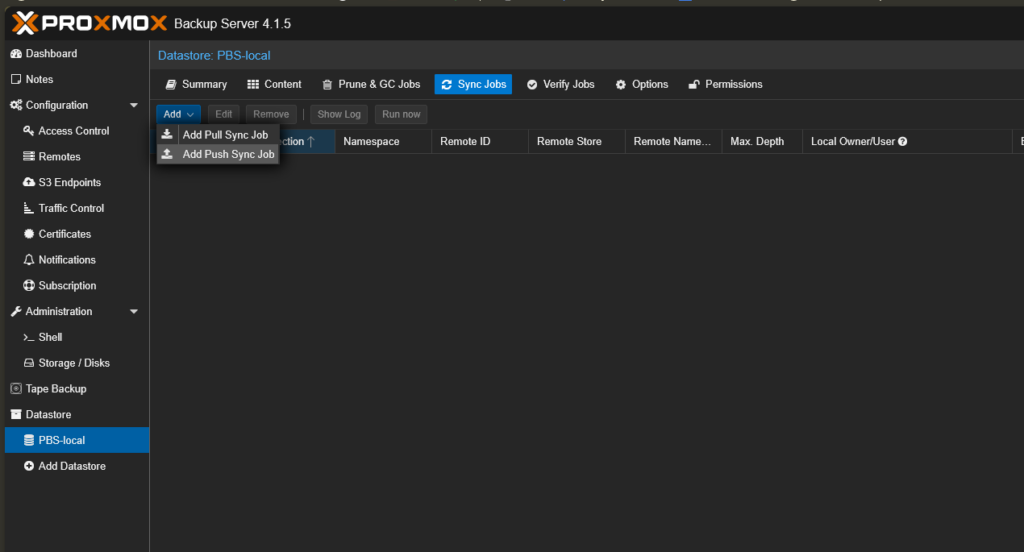Click the Remote Name column header
1024x552 pixels.
(x=673, y=142)
